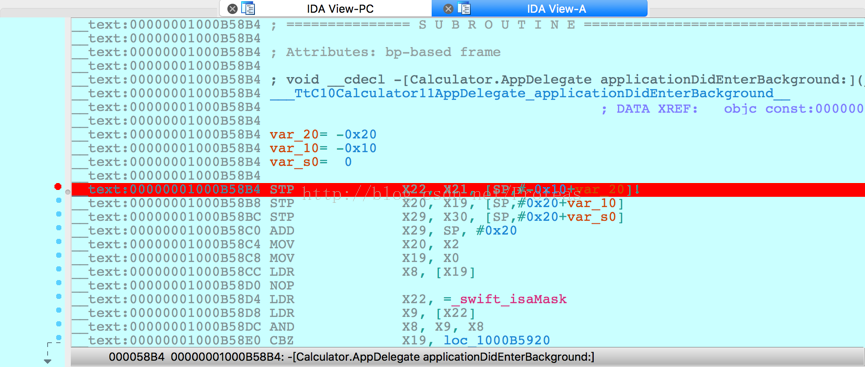Close the IDA View-A tab
This screenshot has width=865, height=367.
[448, 8]
